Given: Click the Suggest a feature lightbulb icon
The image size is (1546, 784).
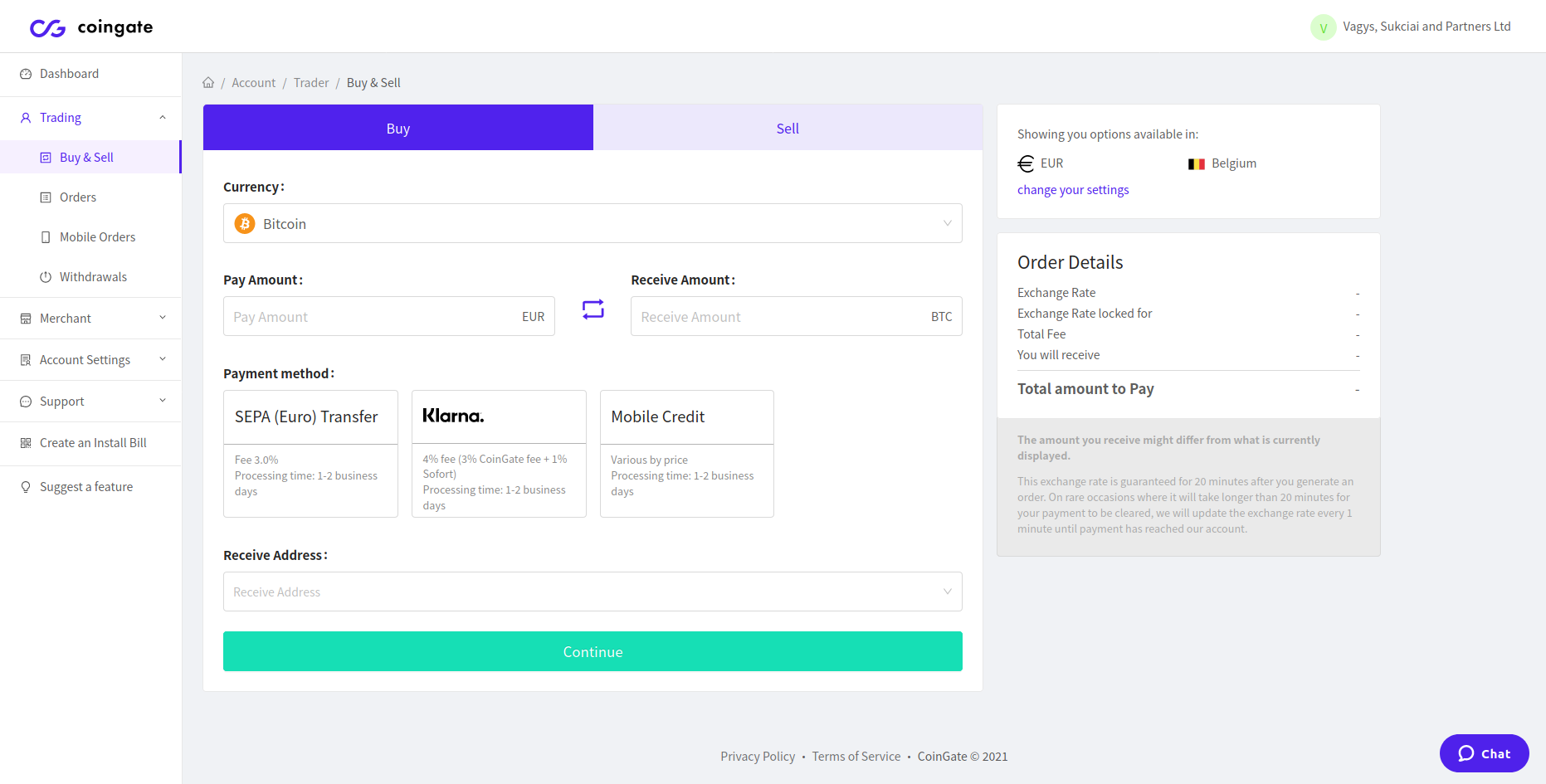Looking at the screenshot, I should (26, 487).
